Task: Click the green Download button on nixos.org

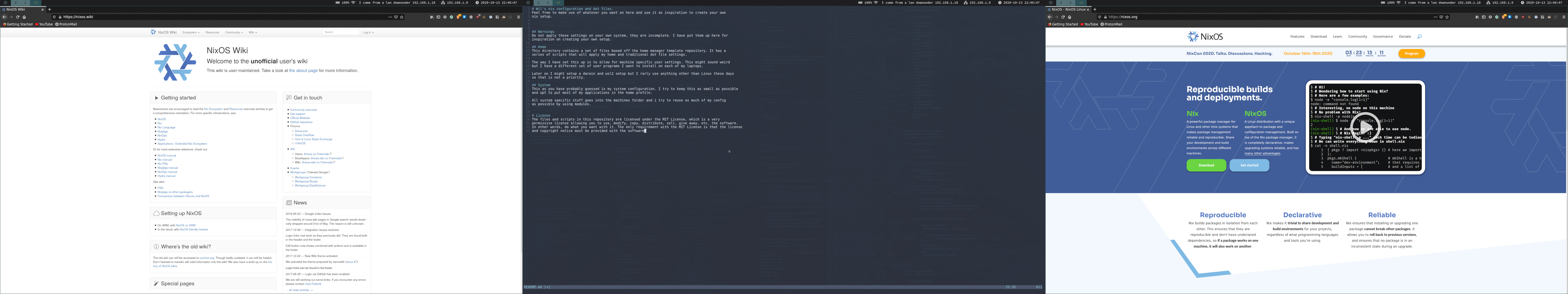Action: pos(1206,165)
